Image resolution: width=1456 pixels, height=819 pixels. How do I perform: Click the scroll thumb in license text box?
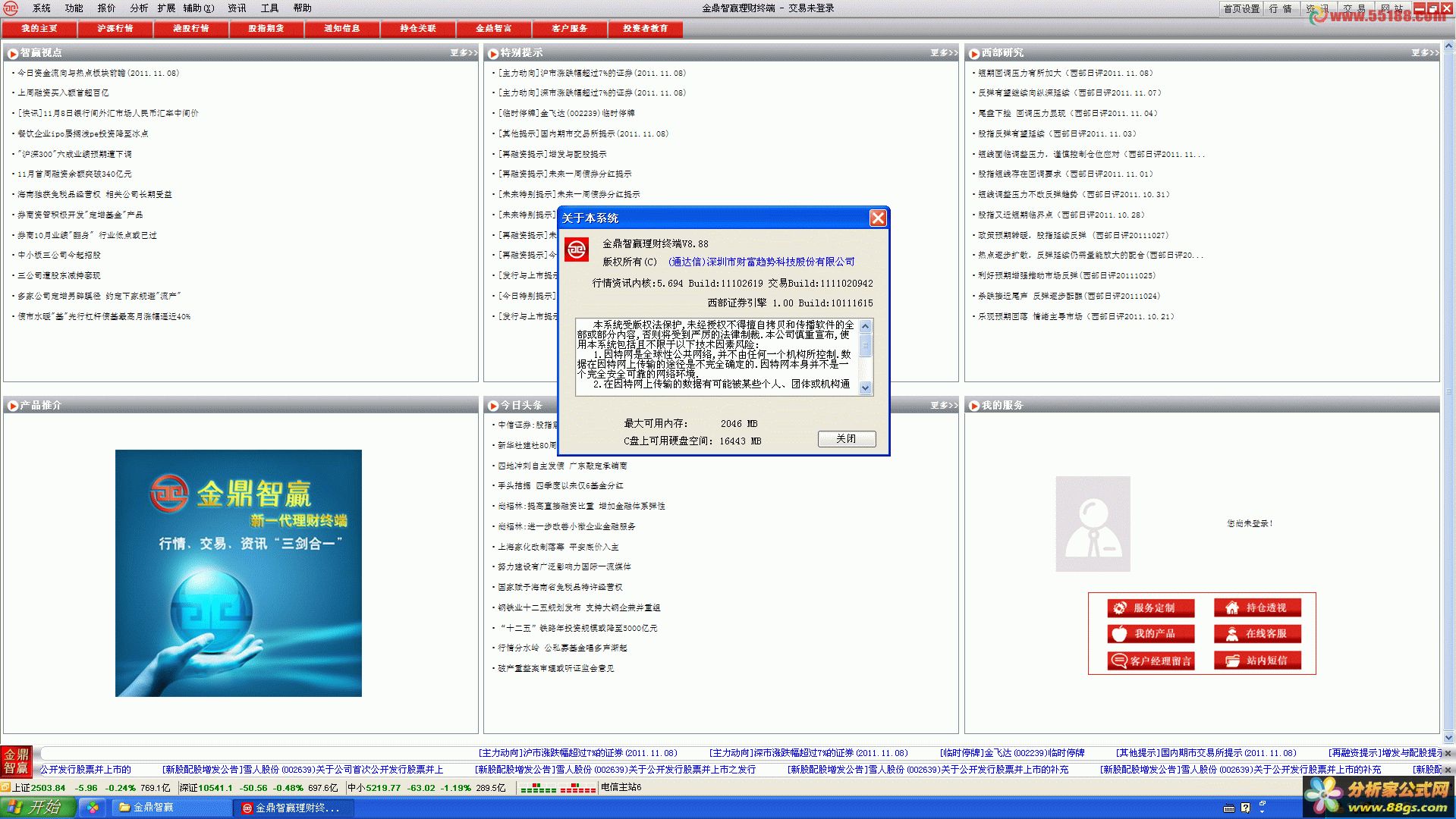coord(865,346)
